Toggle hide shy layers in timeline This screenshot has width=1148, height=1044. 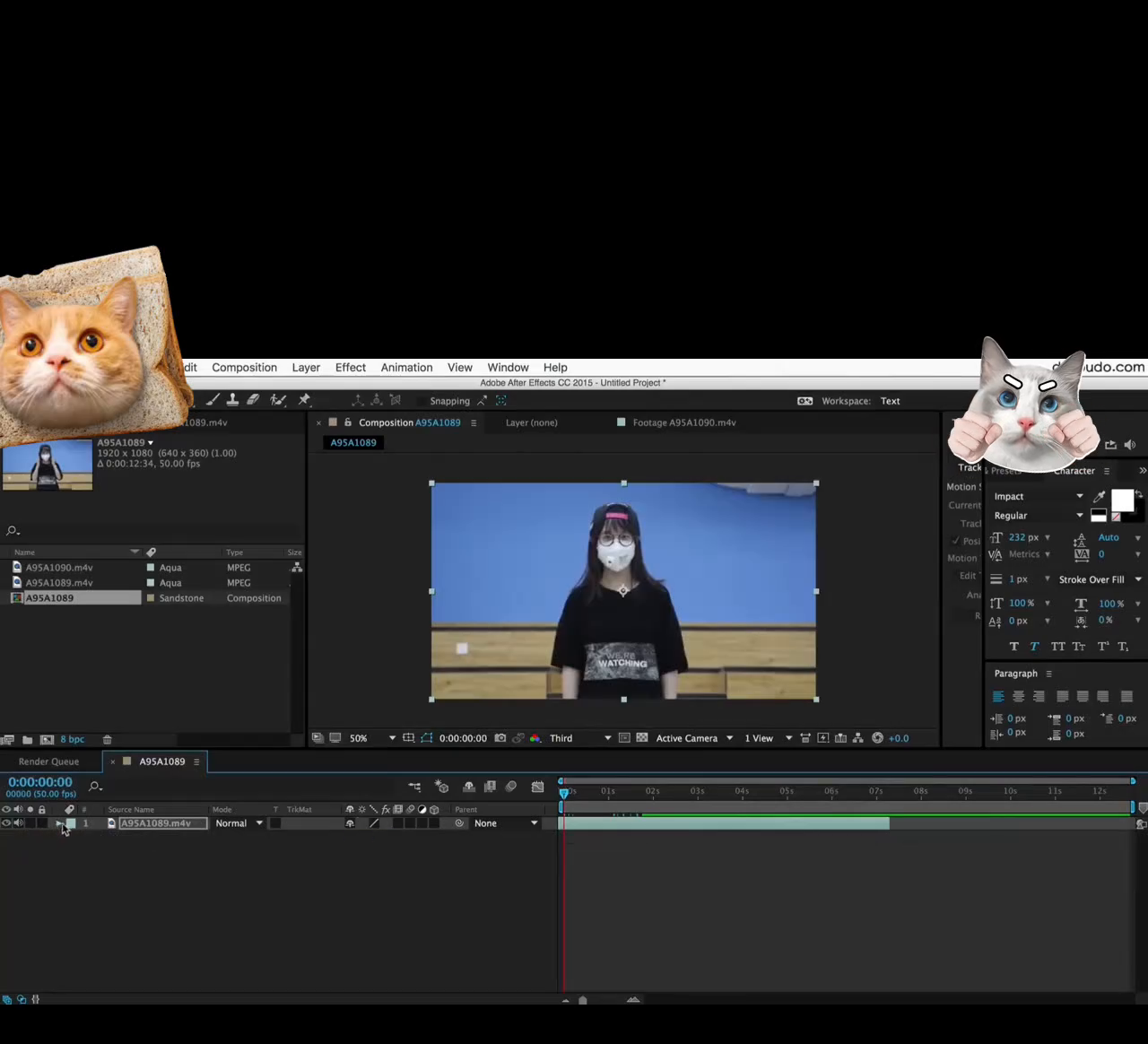tap(468, 787)
